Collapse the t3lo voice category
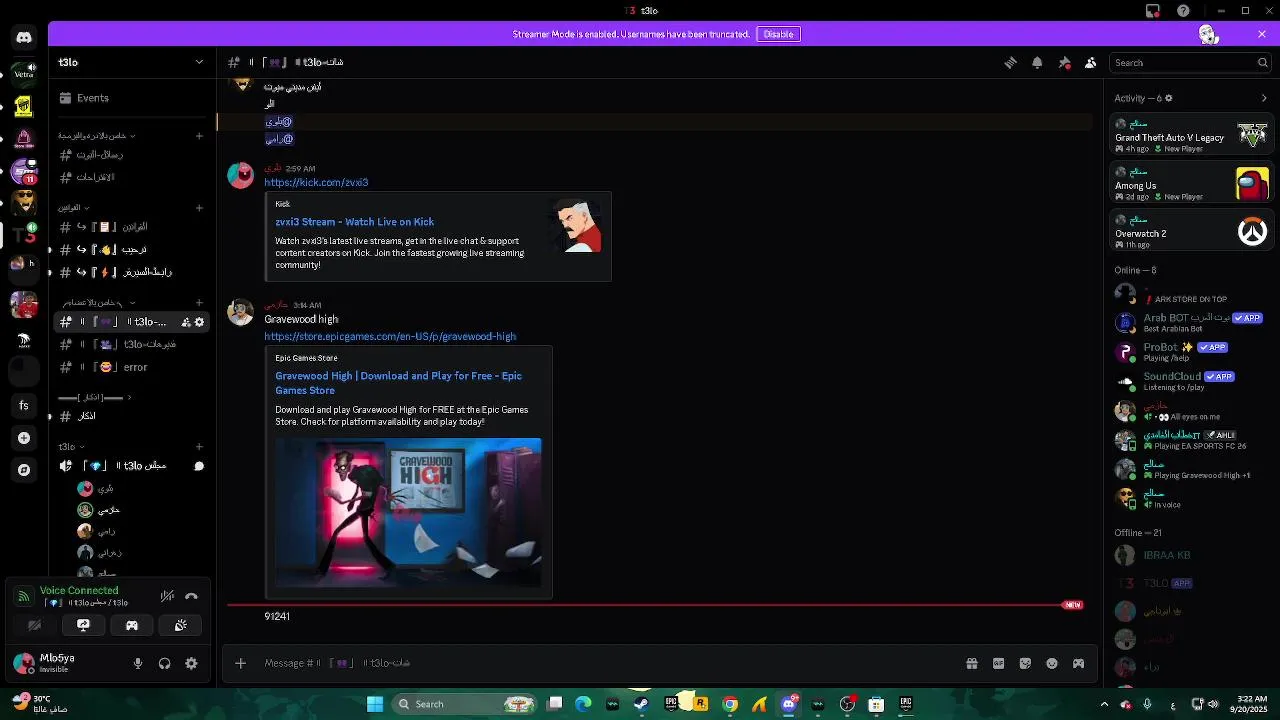 71,447
